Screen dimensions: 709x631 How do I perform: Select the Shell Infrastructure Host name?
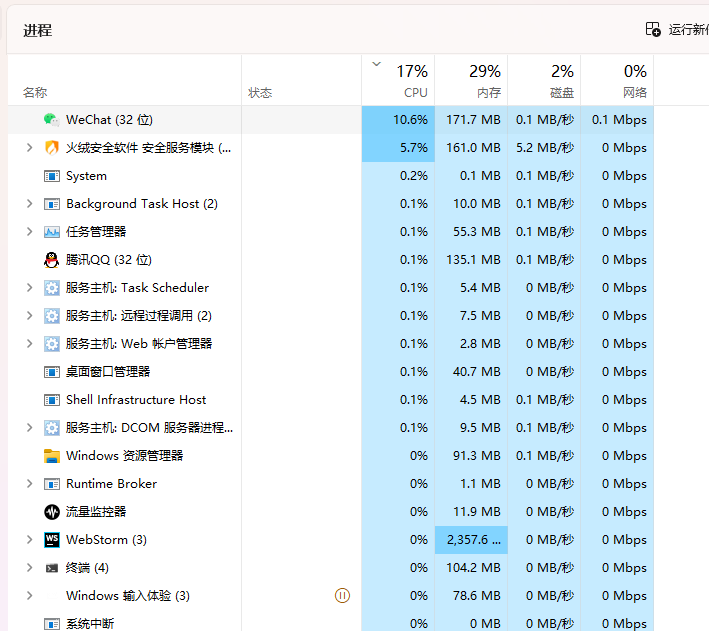click(x=136, y=400)
